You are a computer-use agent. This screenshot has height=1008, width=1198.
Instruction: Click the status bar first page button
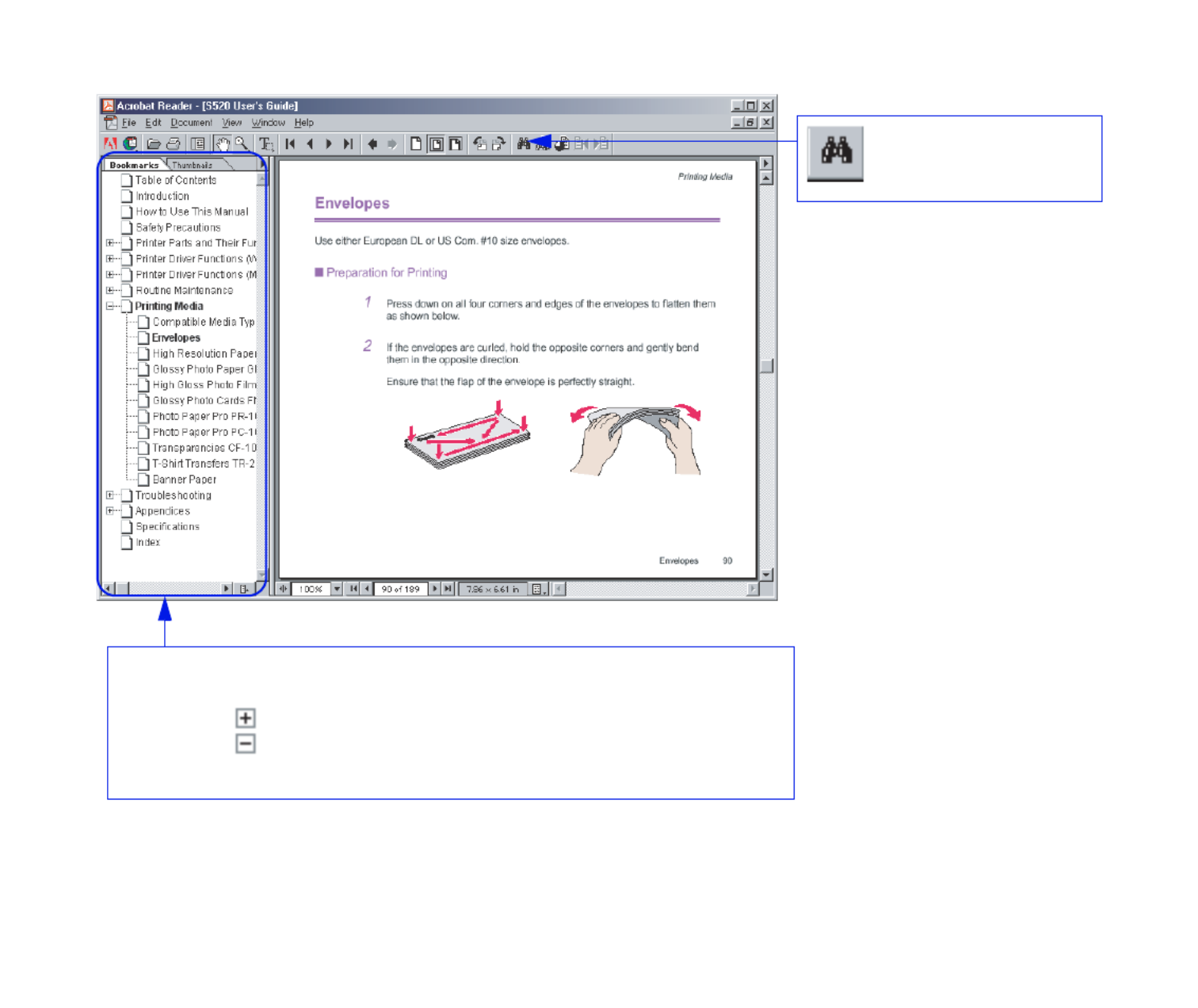[353, 589]
